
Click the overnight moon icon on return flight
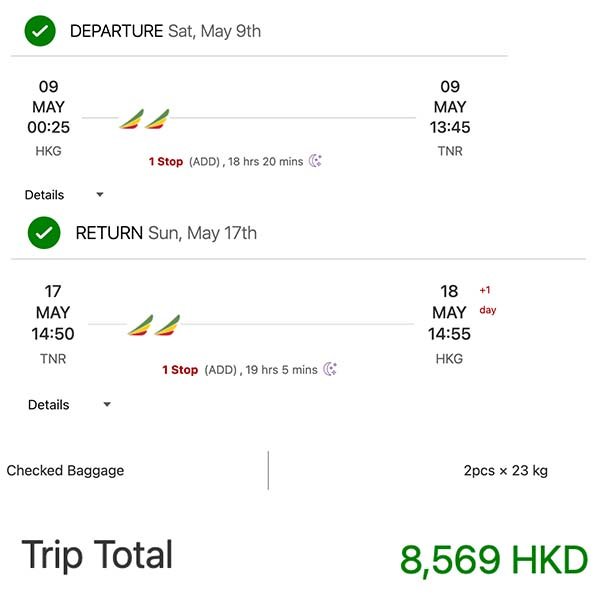(330, 369)
